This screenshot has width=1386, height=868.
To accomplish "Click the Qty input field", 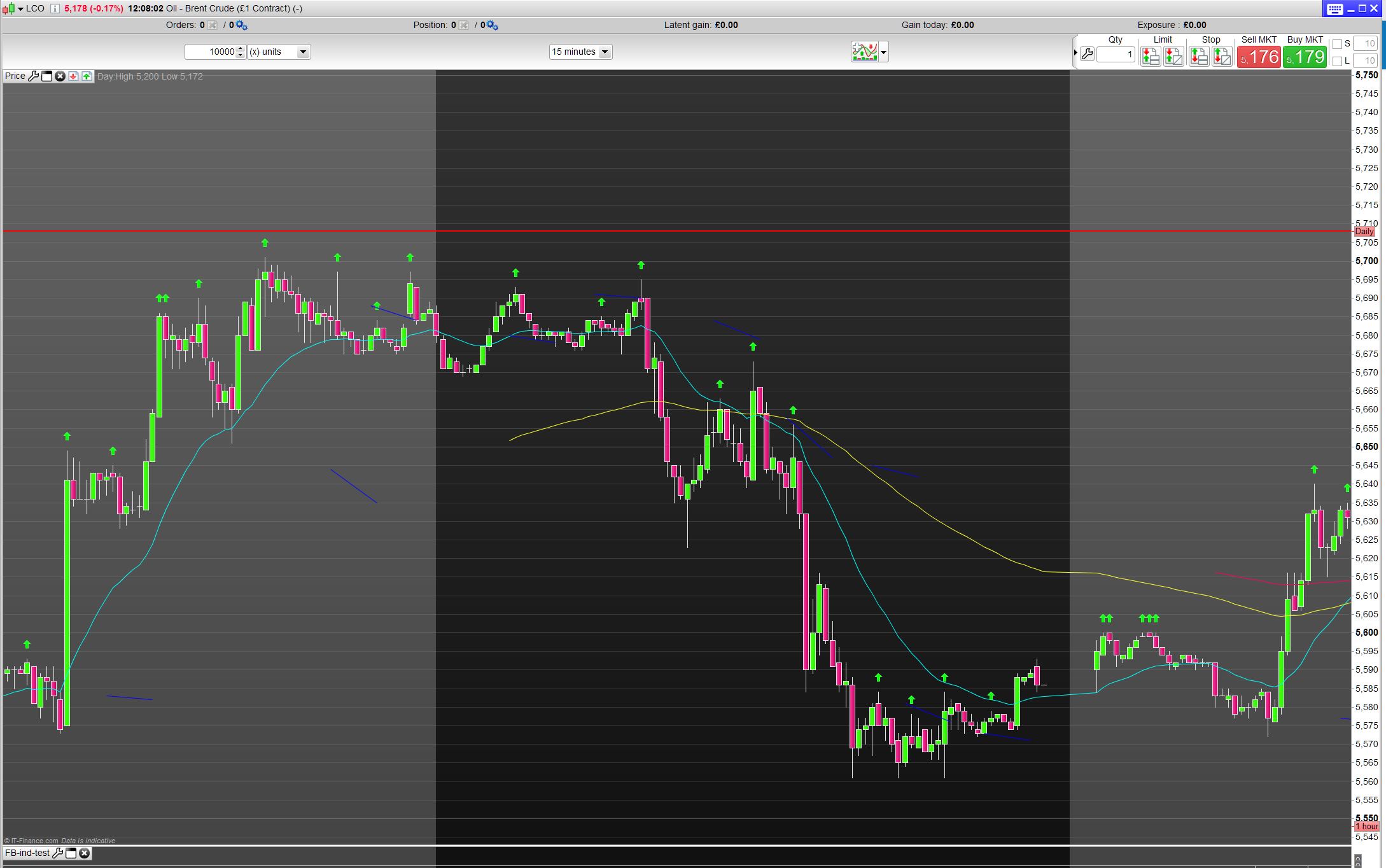I will (x=1116, y=55).
